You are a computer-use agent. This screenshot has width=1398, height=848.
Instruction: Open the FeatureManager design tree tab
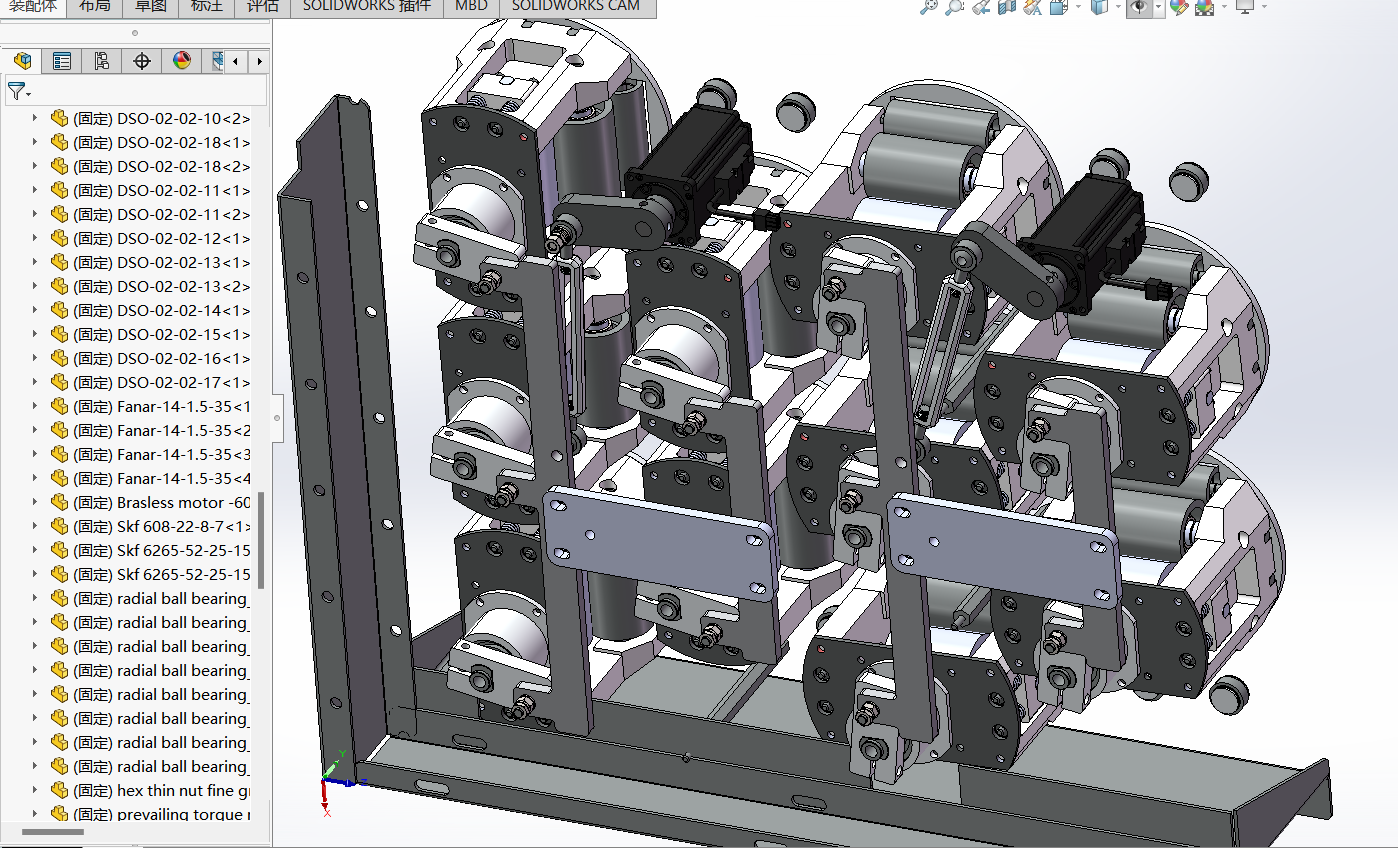click(x=22, y=61)
